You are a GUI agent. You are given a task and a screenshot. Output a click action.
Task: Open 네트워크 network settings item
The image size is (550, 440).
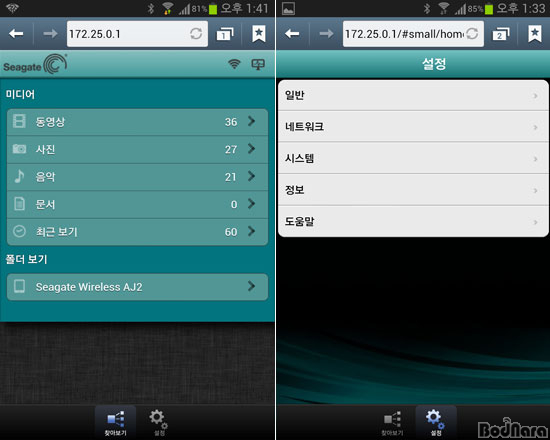point(413,127)
